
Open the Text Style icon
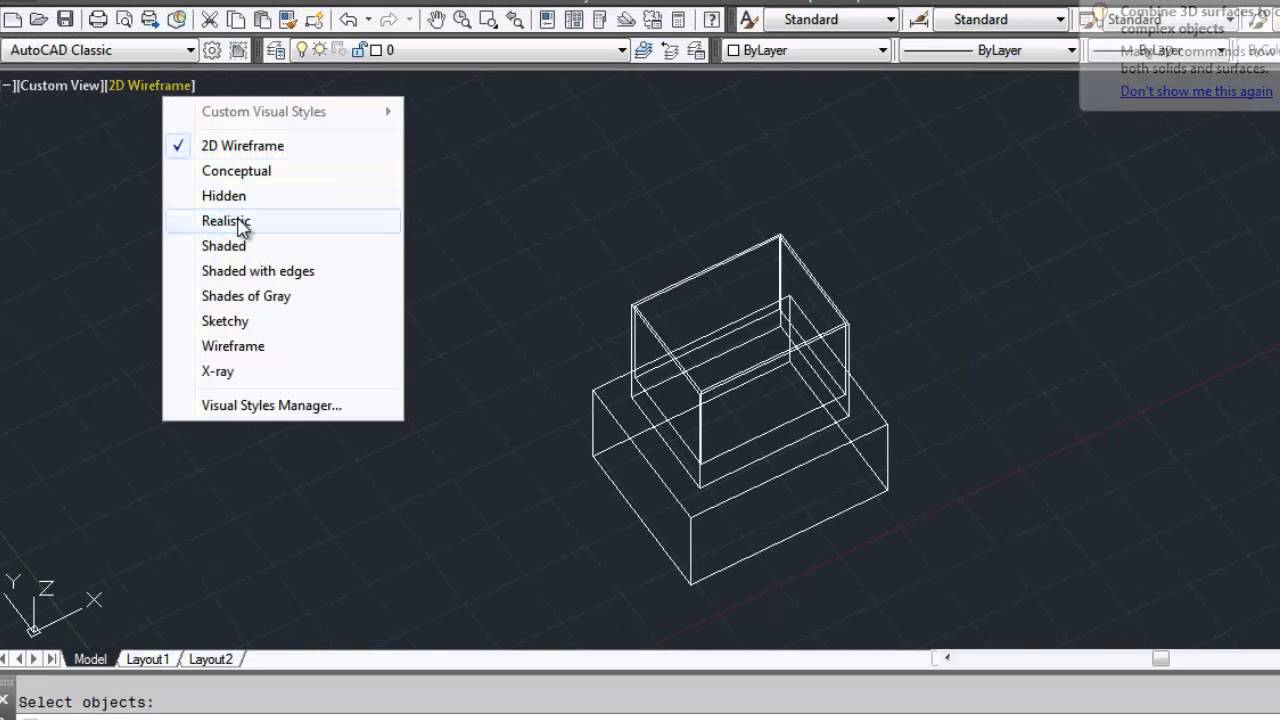click(x=749, y=19)
